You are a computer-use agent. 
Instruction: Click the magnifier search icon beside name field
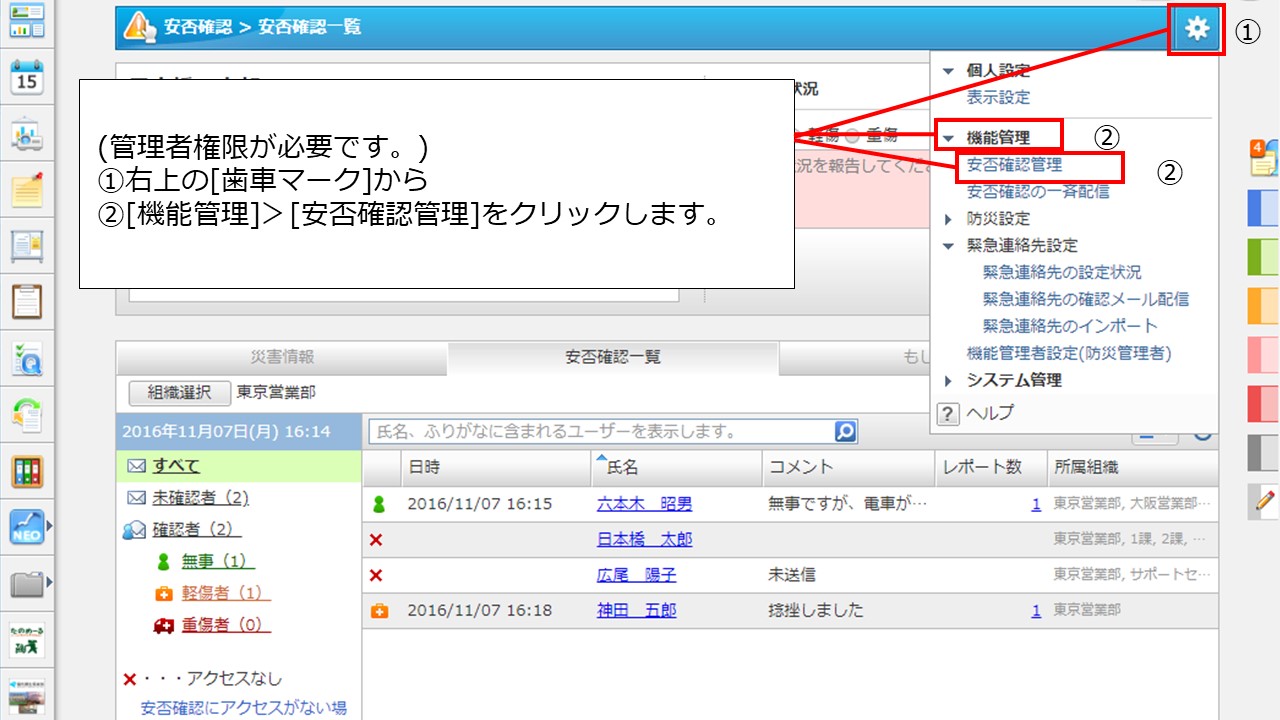click(845, 432)
